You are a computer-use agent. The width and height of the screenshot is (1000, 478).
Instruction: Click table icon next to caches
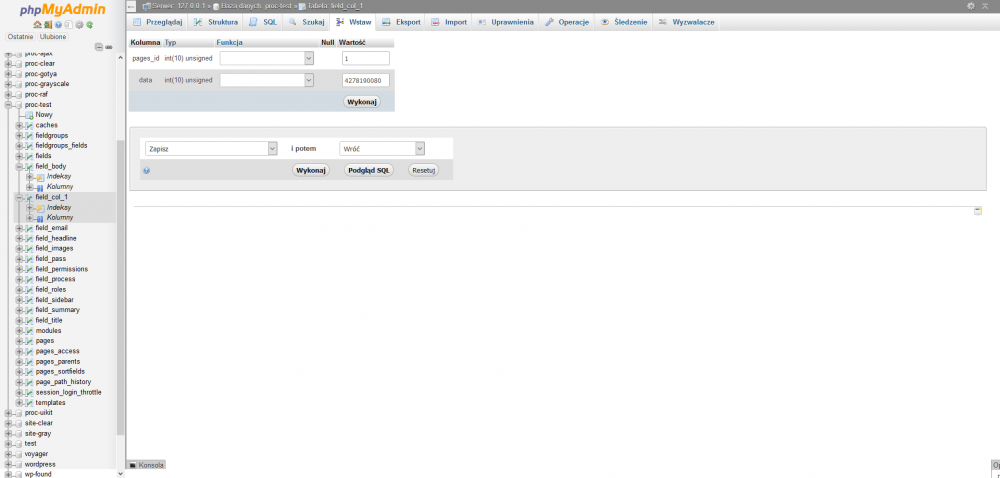pos(29,126)
